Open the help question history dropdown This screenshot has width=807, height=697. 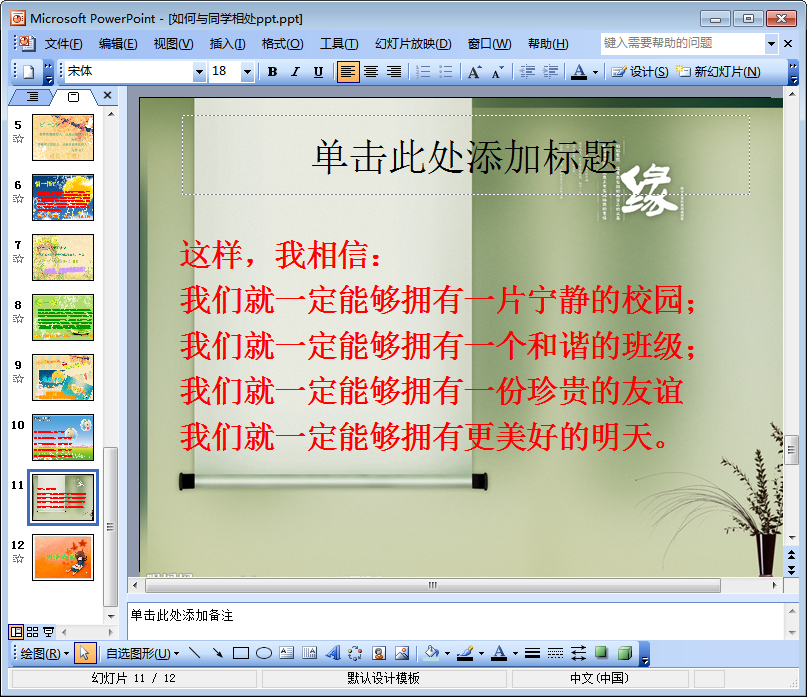pyautogui.click(x=771, y=44)
